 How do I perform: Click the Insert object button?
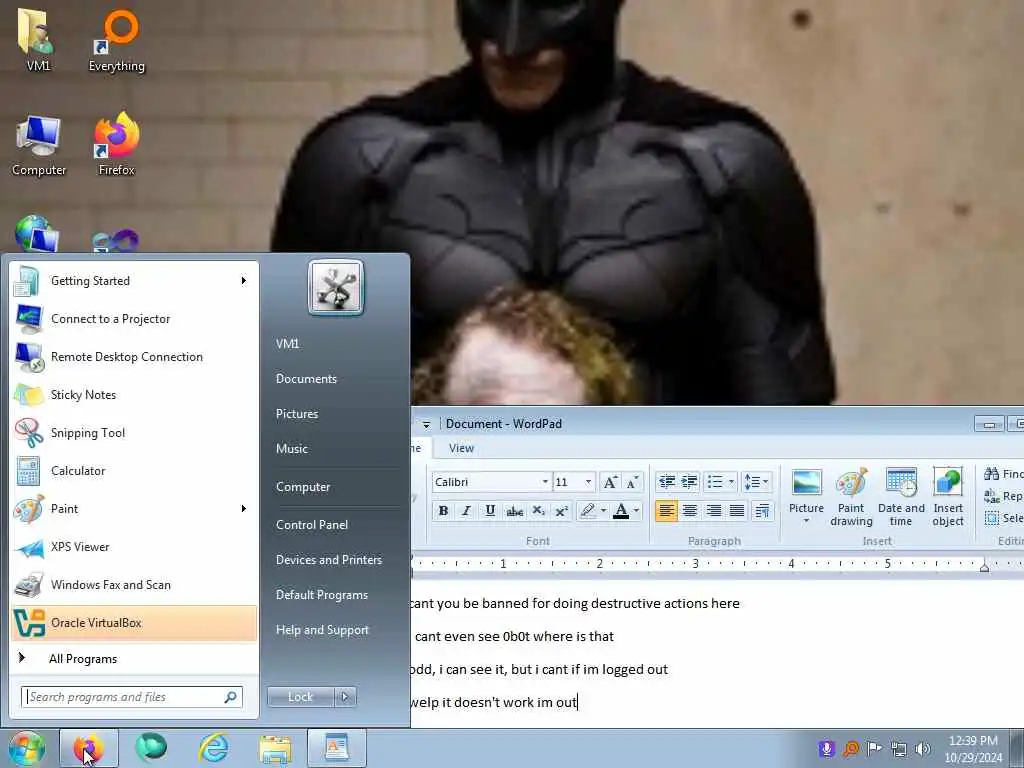pyautogui.click(x=948, y=496)
